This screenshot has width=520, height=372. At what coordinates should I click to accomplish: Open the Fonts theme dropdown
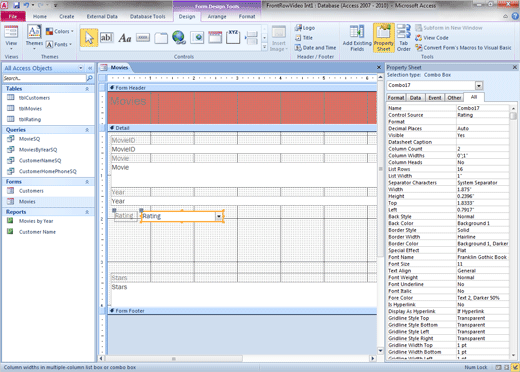pos(59,44)
